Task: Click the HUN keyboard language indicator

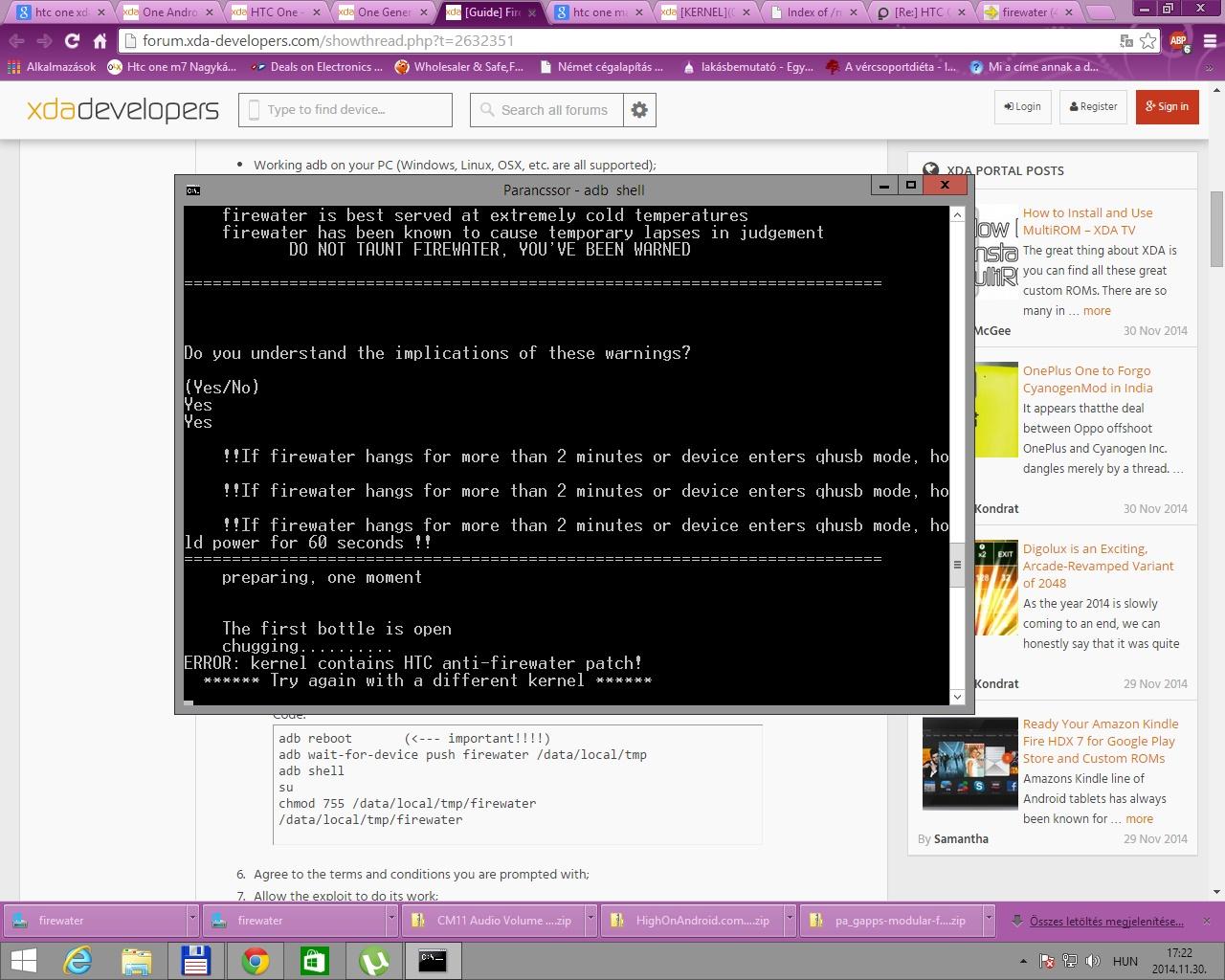Action: (x=1125, y=961)
